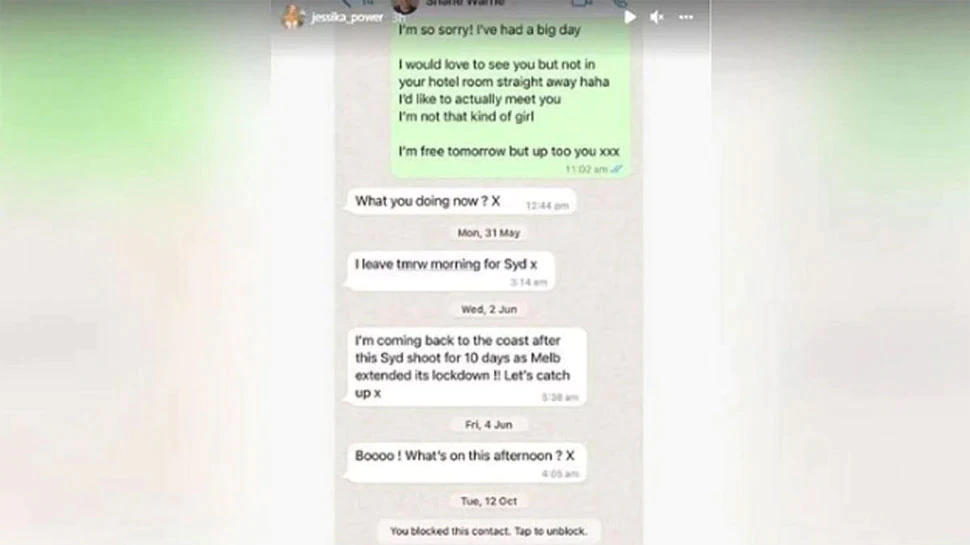Open the three-dot more options menu
Viewport: 970px width, 545px height.
click(x=686, y=17)
